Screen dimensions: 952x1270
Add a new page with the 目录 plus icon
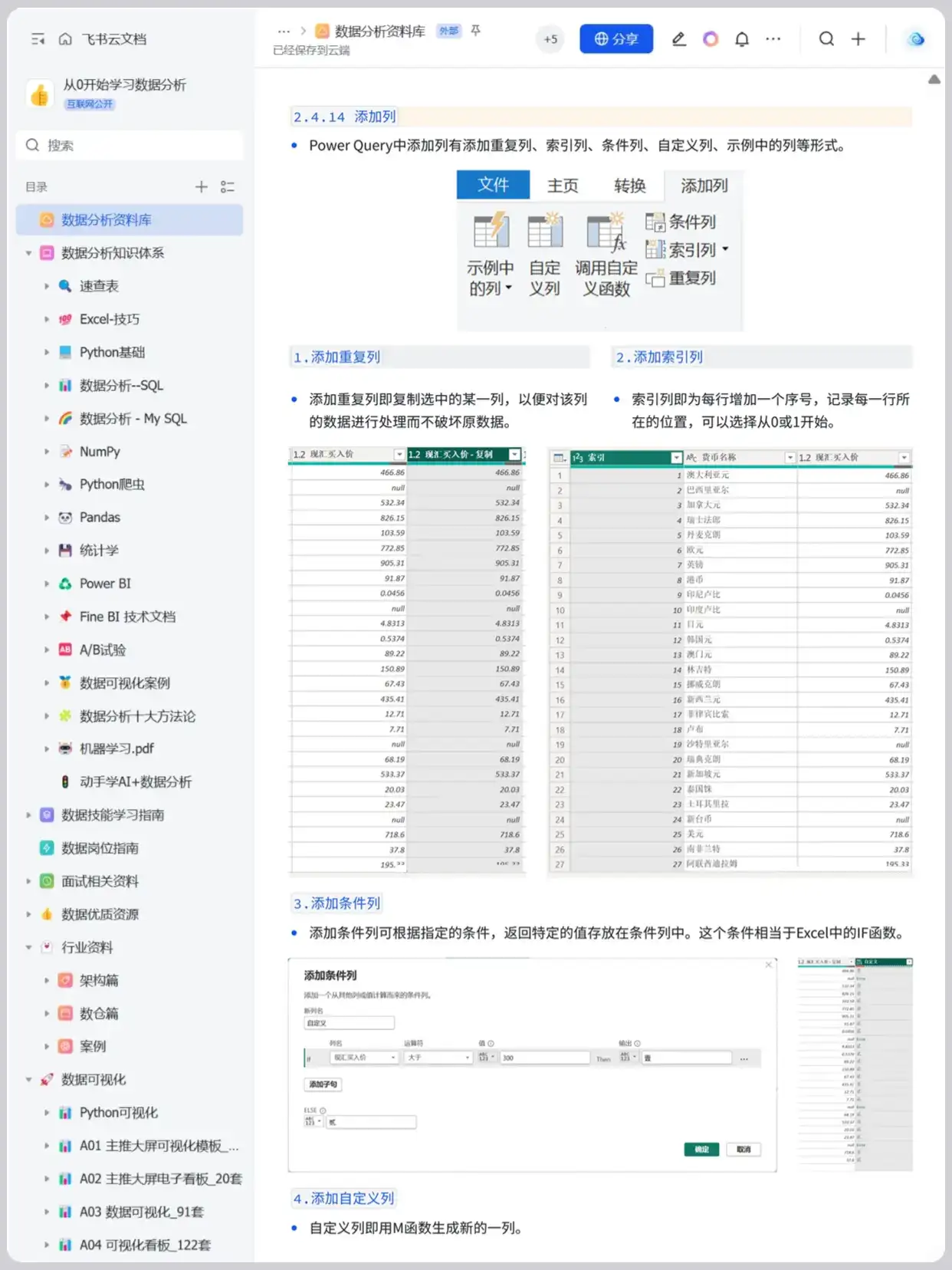coord(201,186)
